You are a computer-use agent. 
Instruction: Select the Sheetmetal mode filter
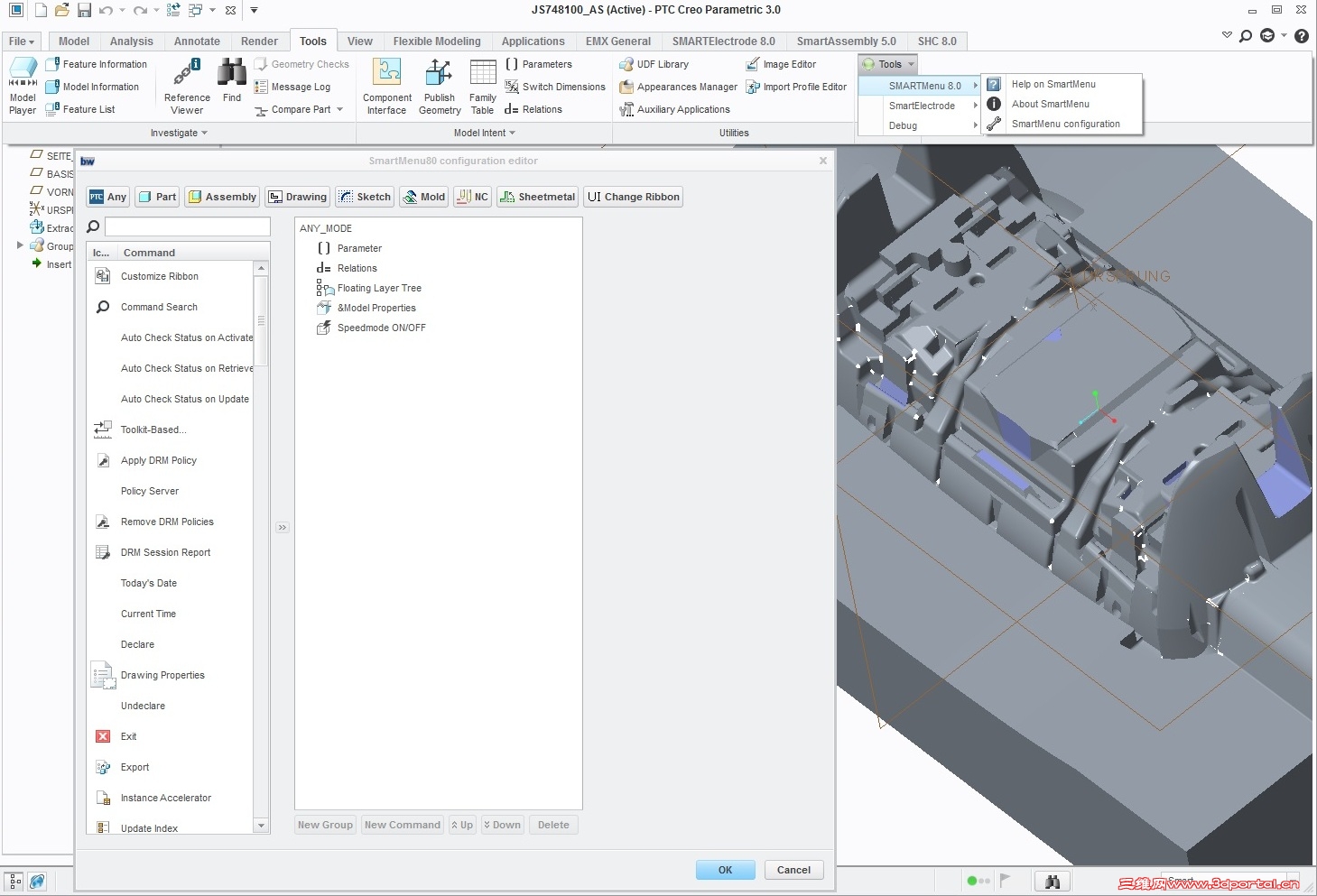tap(537, 197)
